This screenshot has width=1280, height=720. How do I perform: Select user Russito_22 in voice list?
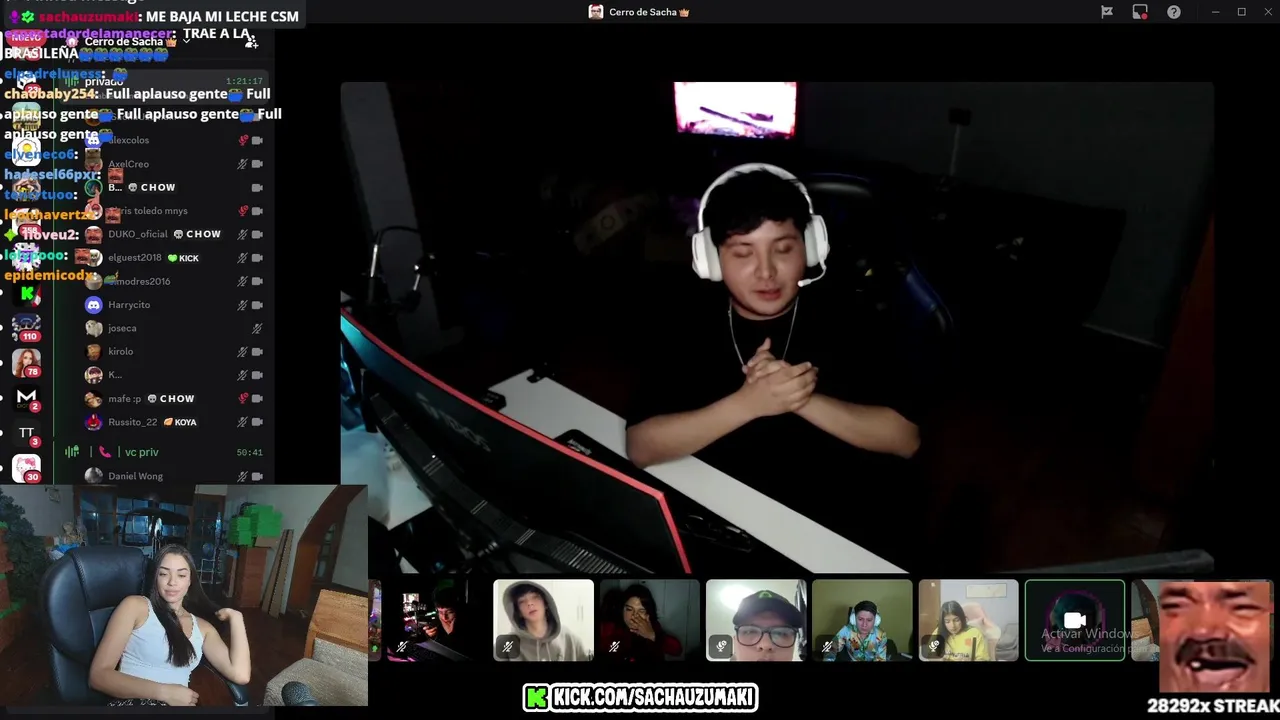coord(132,422)
